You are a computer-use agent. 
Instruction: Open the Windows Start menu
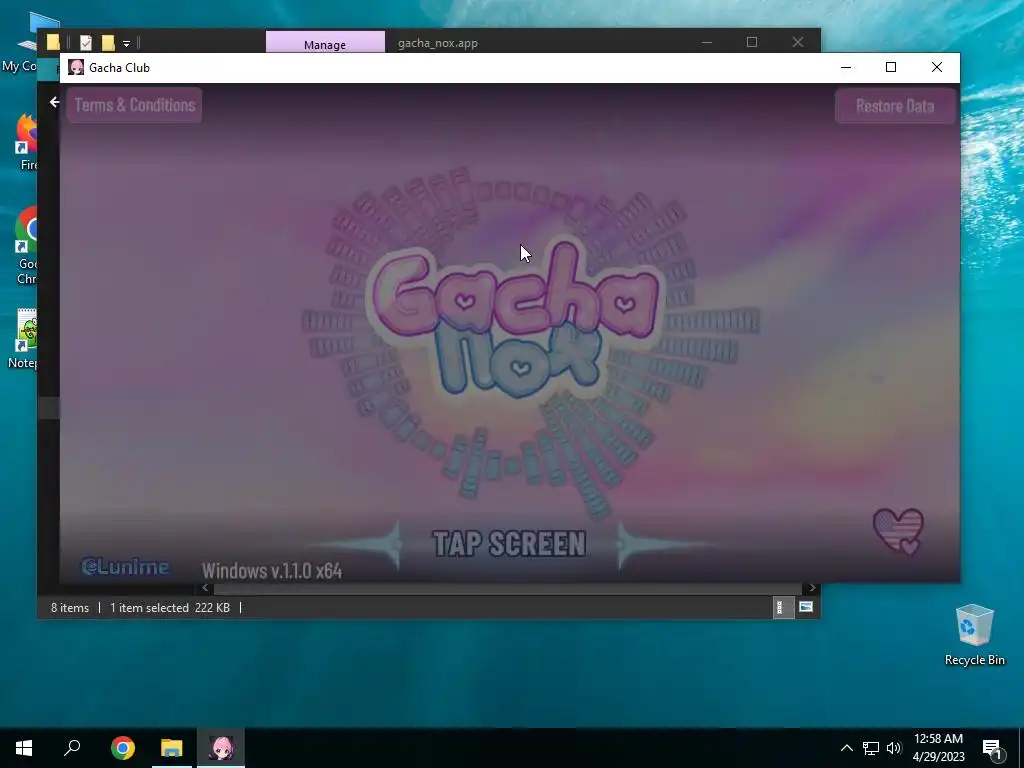click(x=24, y=748)
